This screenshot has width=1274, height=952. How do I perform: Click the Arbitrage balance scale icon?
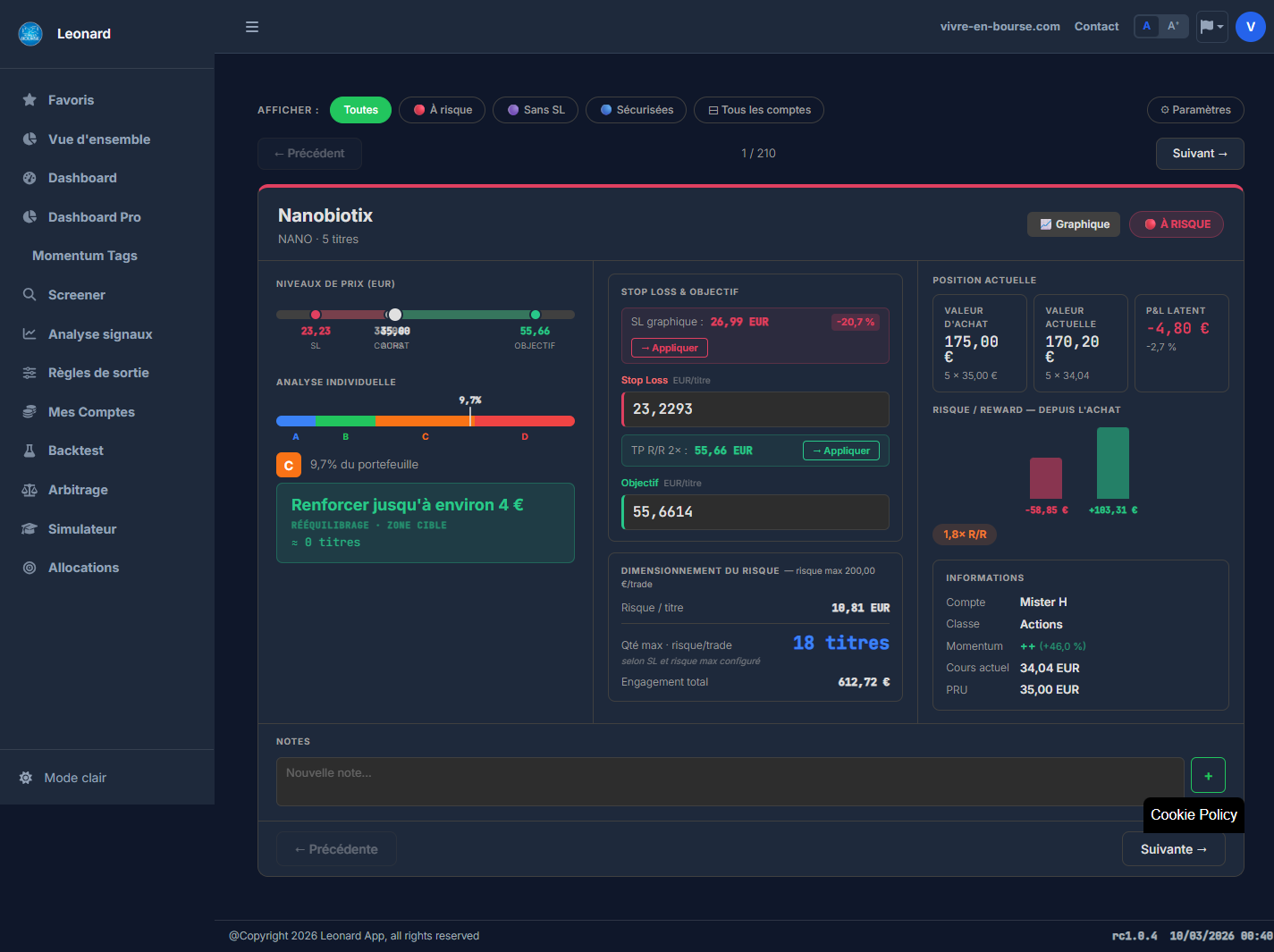pos(30,490)
